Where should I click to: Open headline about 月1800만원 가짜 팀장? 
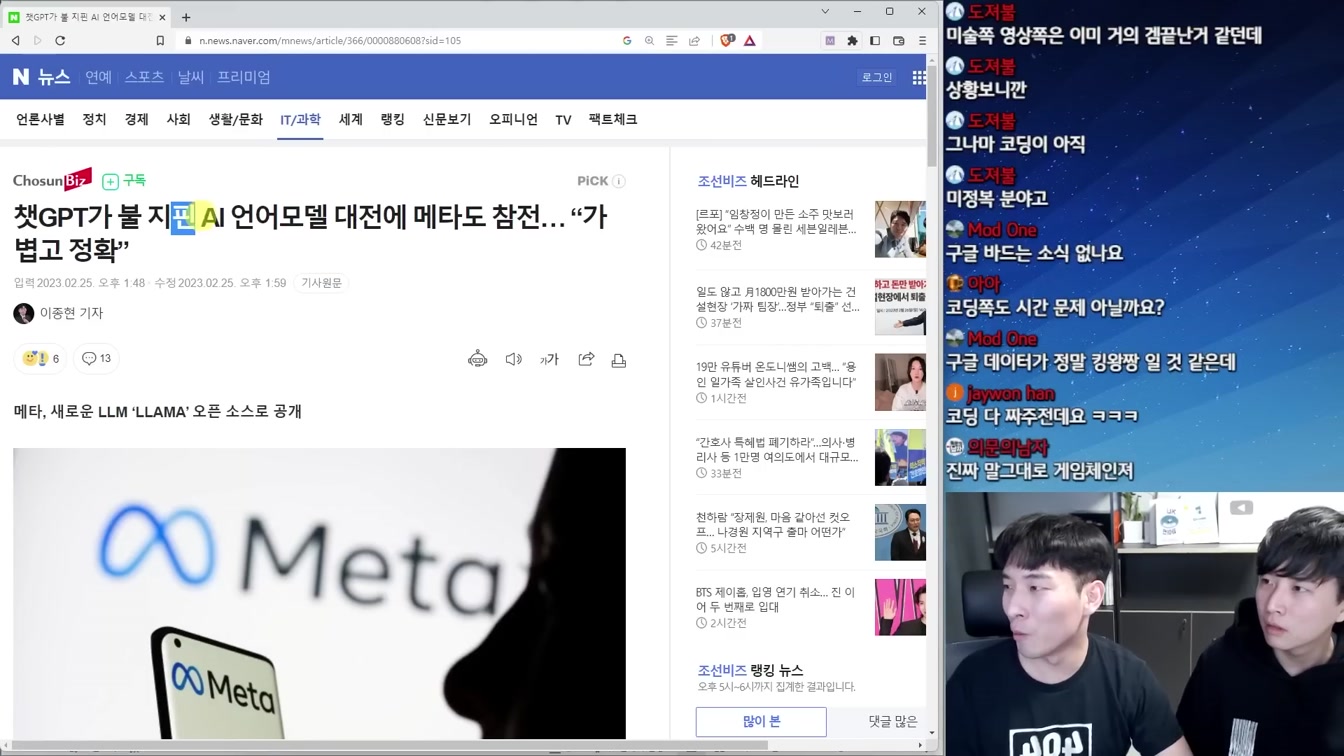tap(778, 299)
